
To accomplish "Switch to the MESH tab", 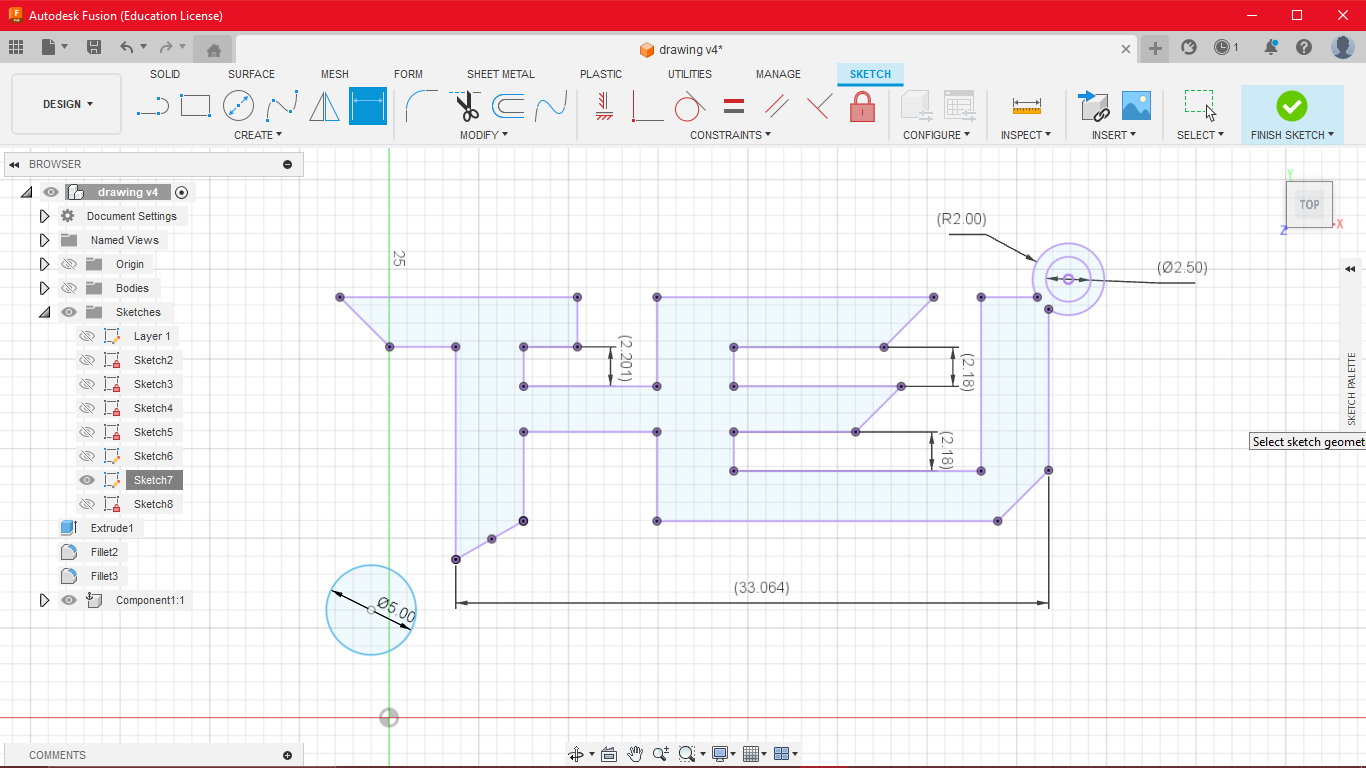I will coord(335,74).
